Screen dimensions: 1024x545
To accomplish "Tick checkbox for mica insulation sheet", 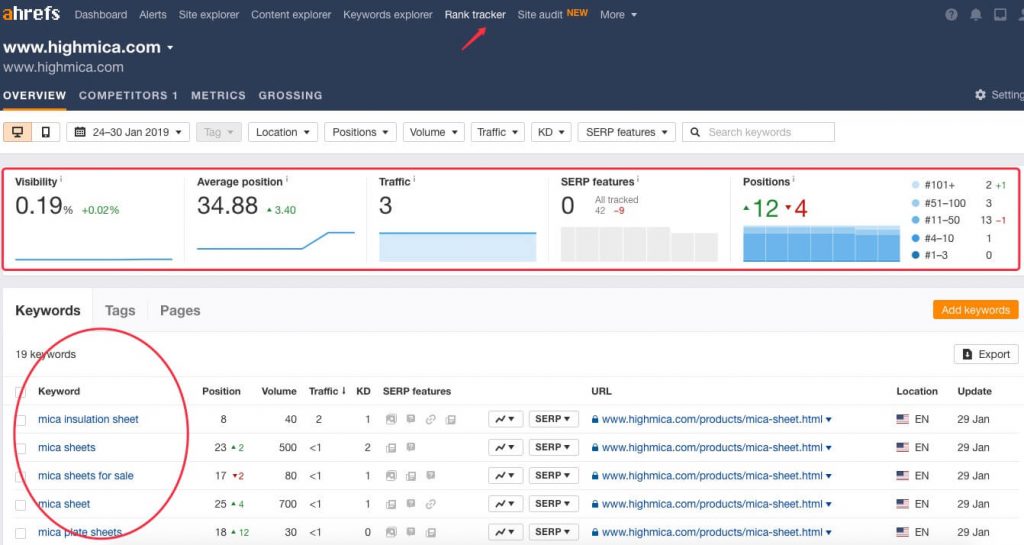I will (x=21, y=420).
